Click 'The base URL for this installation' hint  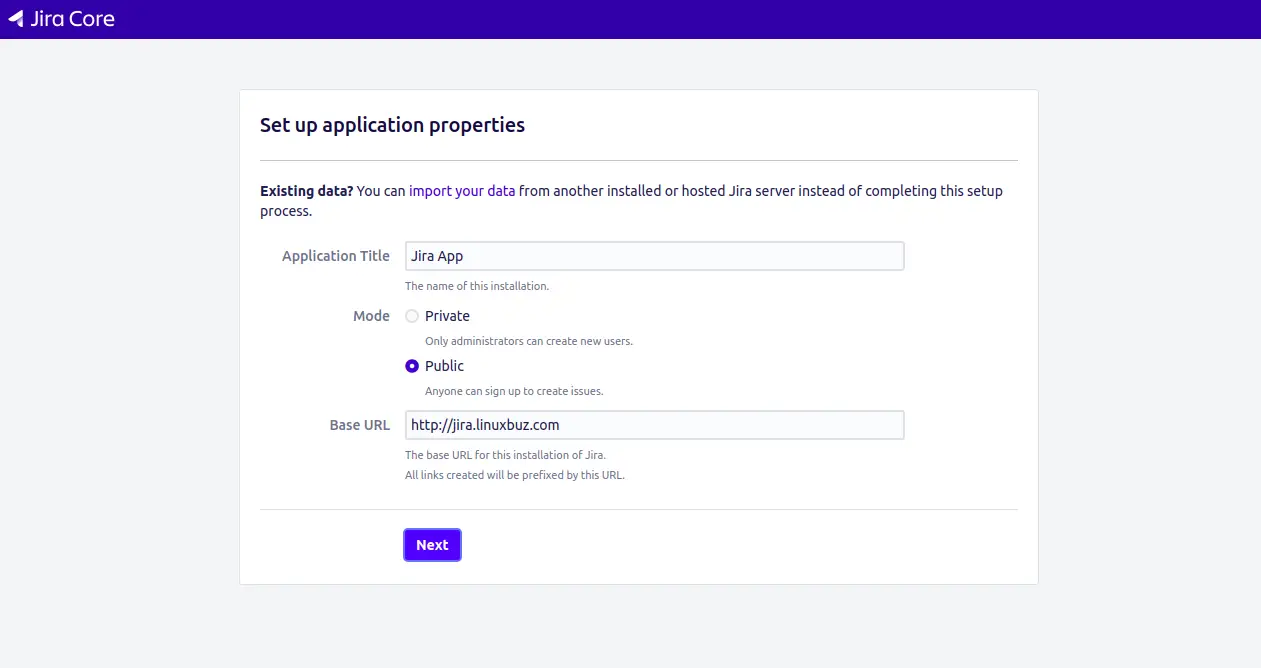pyautogui.click(x=505, y=455)
